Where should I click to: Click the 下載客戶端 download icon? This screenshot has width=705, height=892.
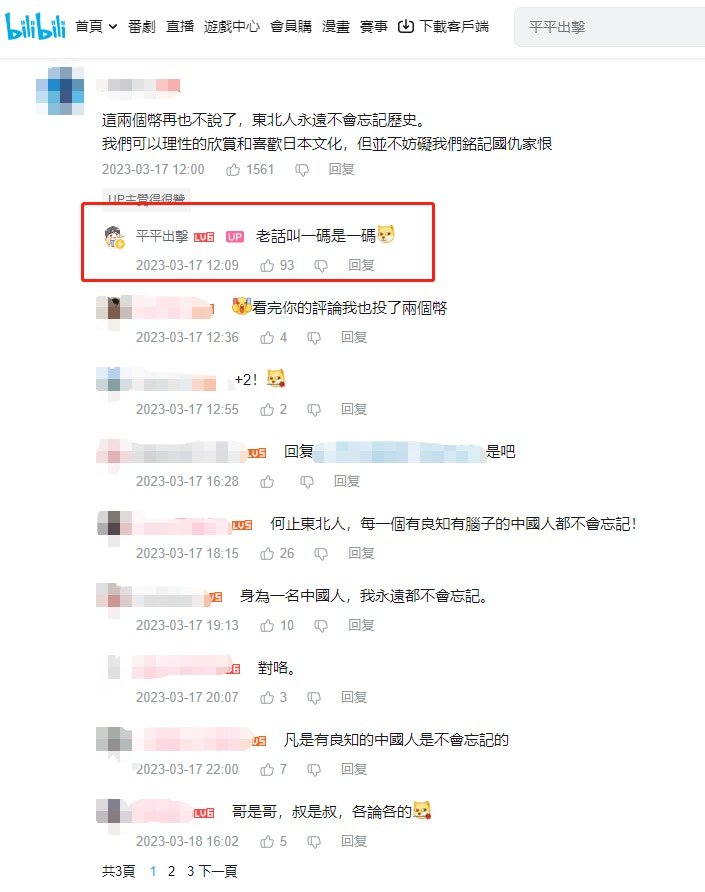406,26
